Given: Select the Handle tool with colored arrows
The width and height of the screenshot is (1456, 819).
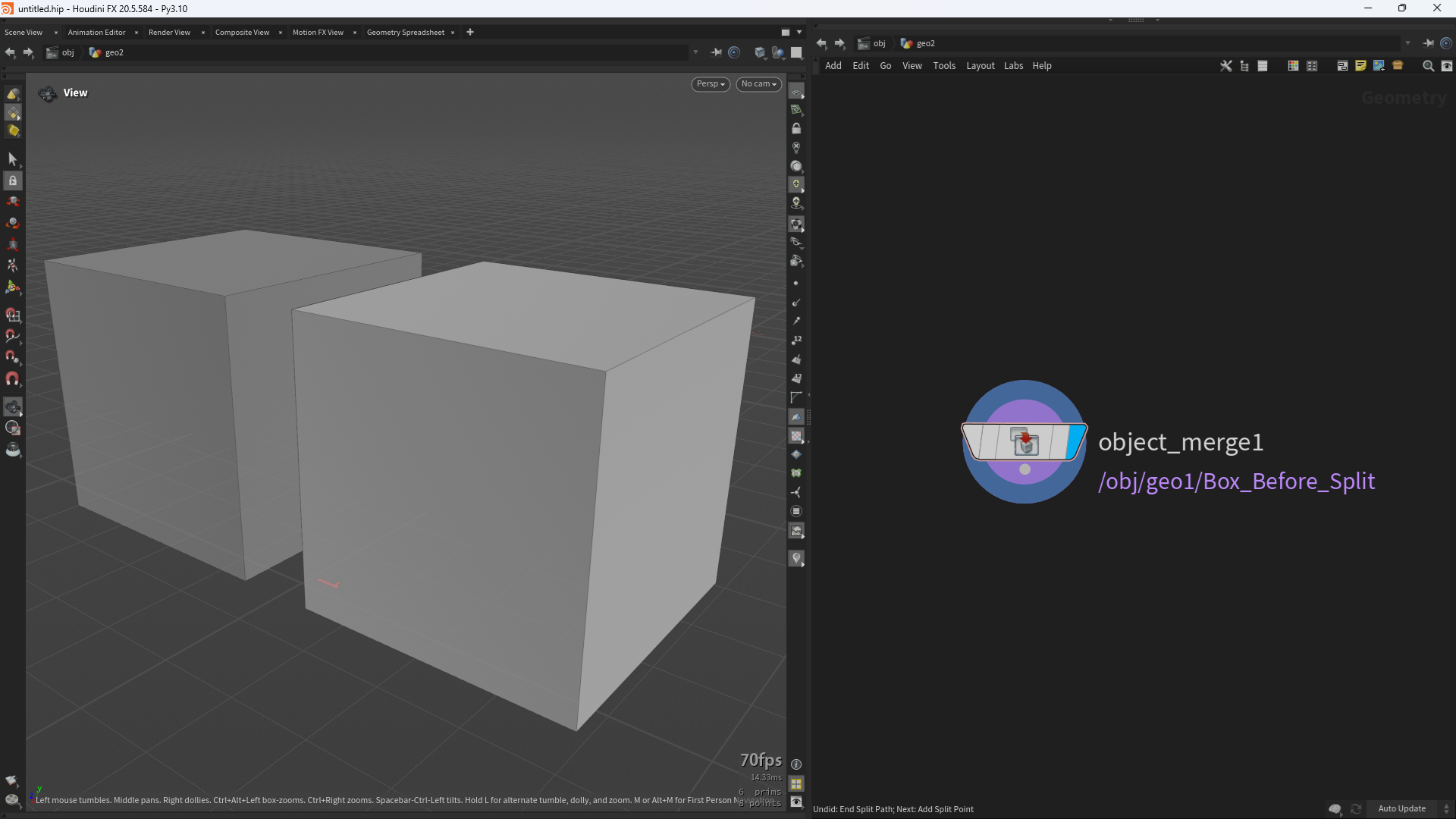Looking at the screenshot, I should 12,287.
